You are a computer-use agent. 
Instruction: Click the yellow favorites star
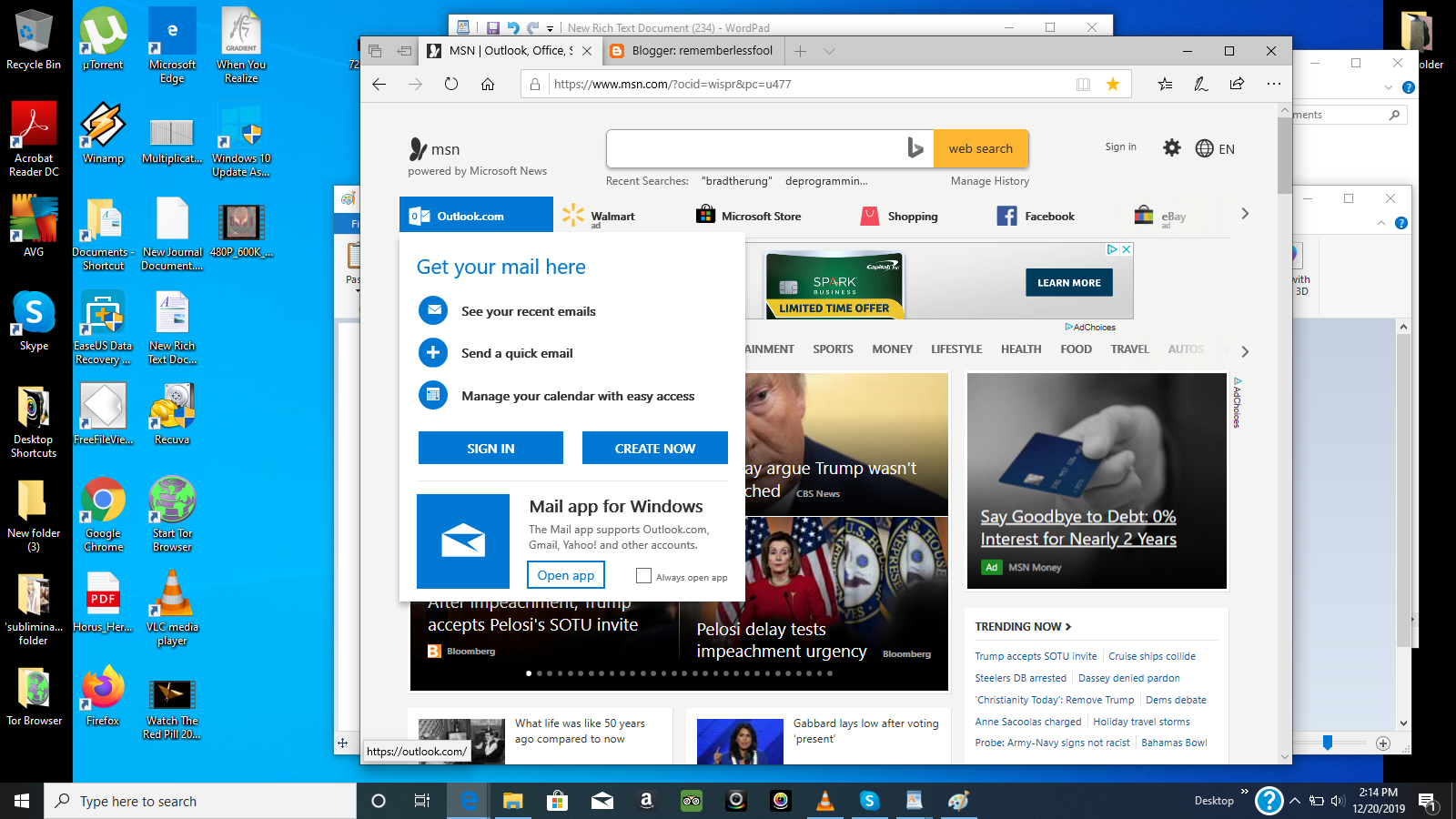pyautogui.click(x=1113, y=84)
